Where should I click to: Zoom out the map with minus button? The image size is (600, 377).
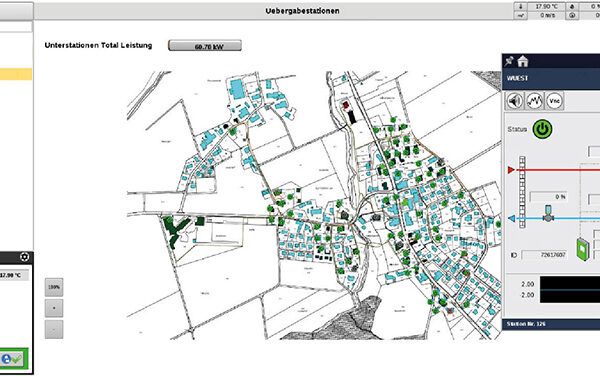[x=54, y=329]
